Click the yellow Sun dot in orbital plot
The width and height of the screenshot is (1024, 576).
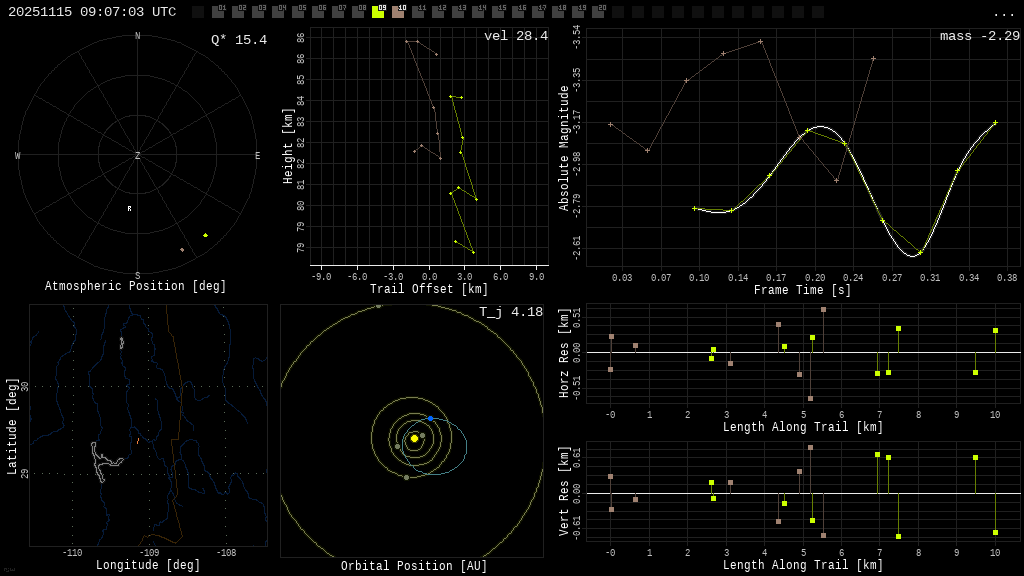414,439
